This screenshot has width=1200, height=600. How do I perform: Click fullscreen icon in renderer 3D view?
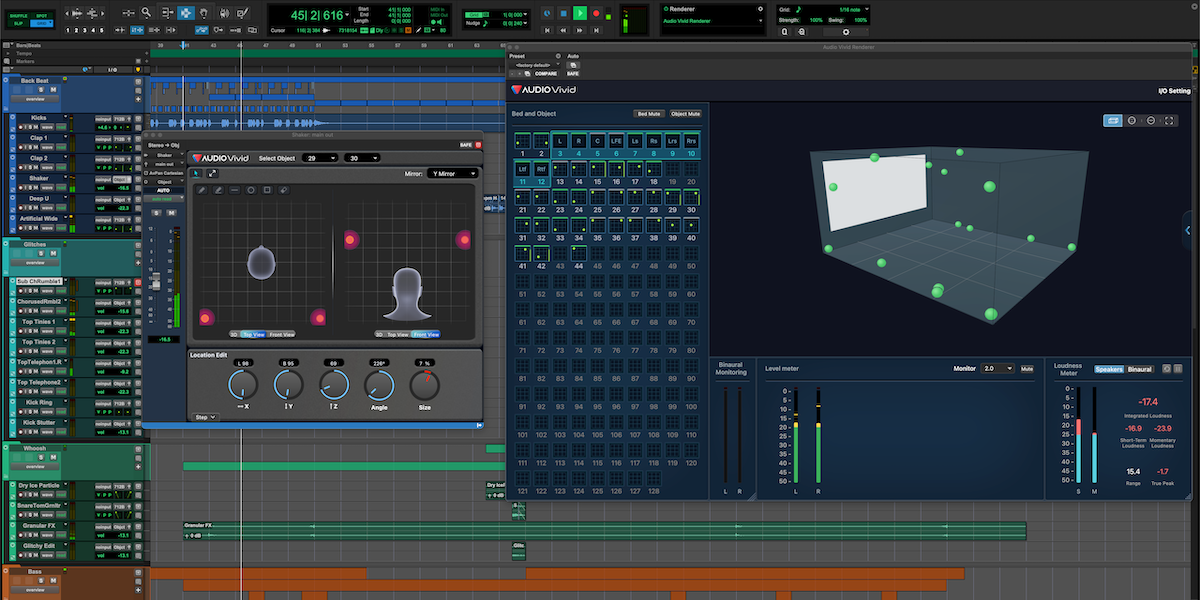coord(1171,120)
